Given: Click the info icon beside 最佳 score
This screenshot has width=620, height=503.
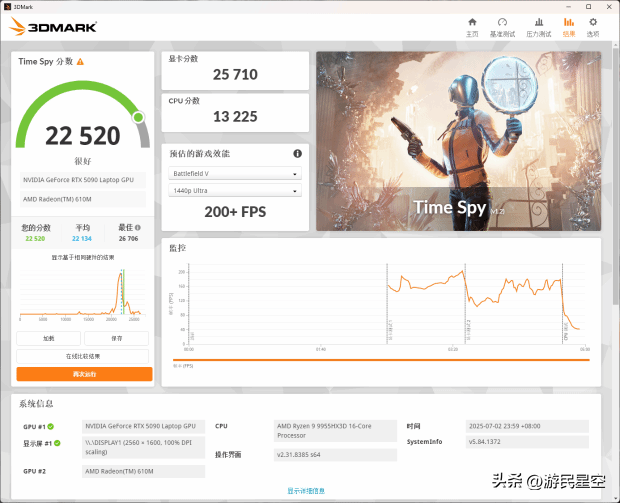Looking at the screenshot, I should click(x=138, y=227).
